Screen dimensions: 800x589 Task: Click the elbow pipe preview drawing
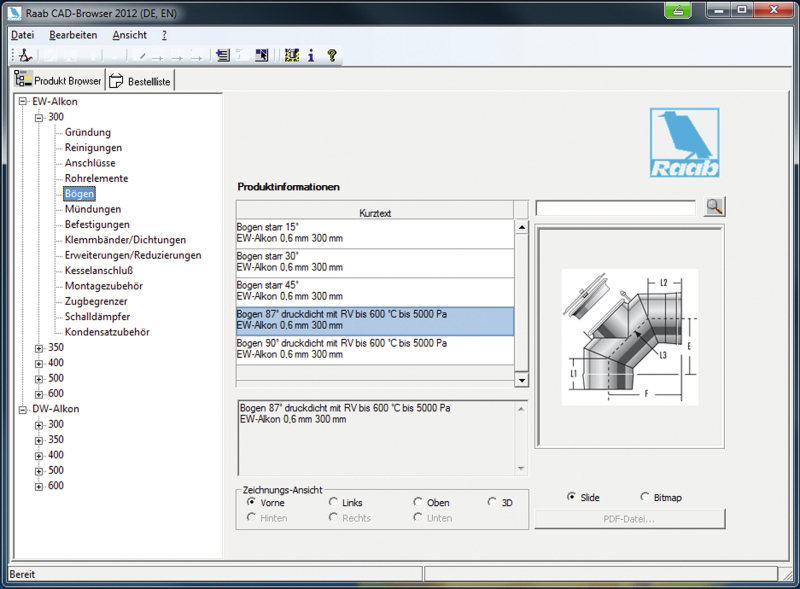click(630, 337)
